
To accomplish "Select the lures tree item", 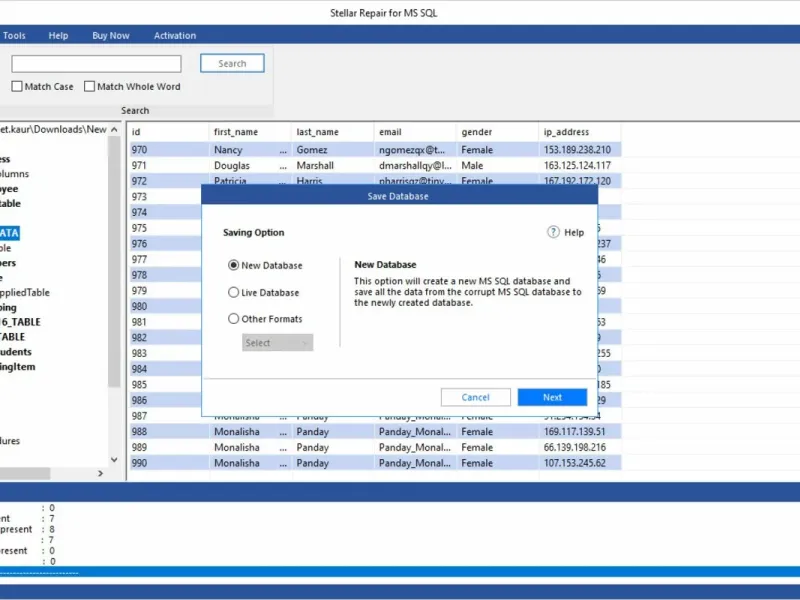I will pyautogui.click(x=10, y=441).
